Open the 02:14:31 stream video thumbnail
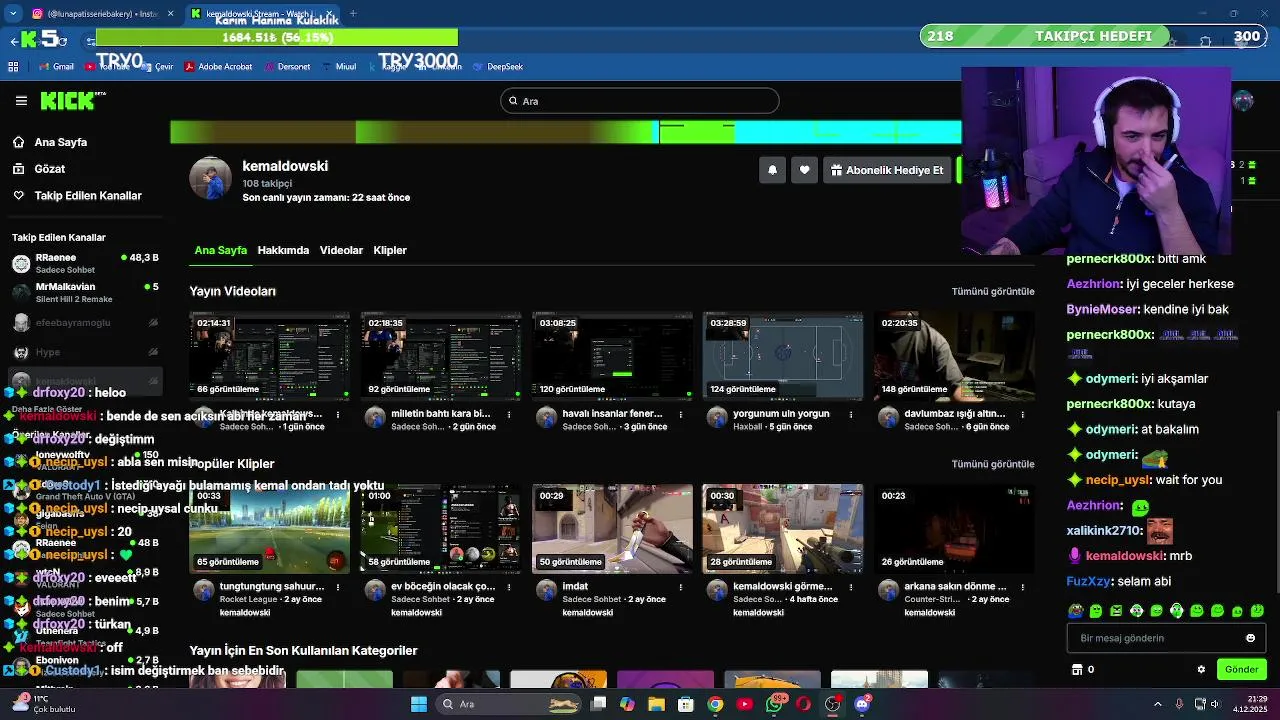1280x720 pixels. (270, 356)
